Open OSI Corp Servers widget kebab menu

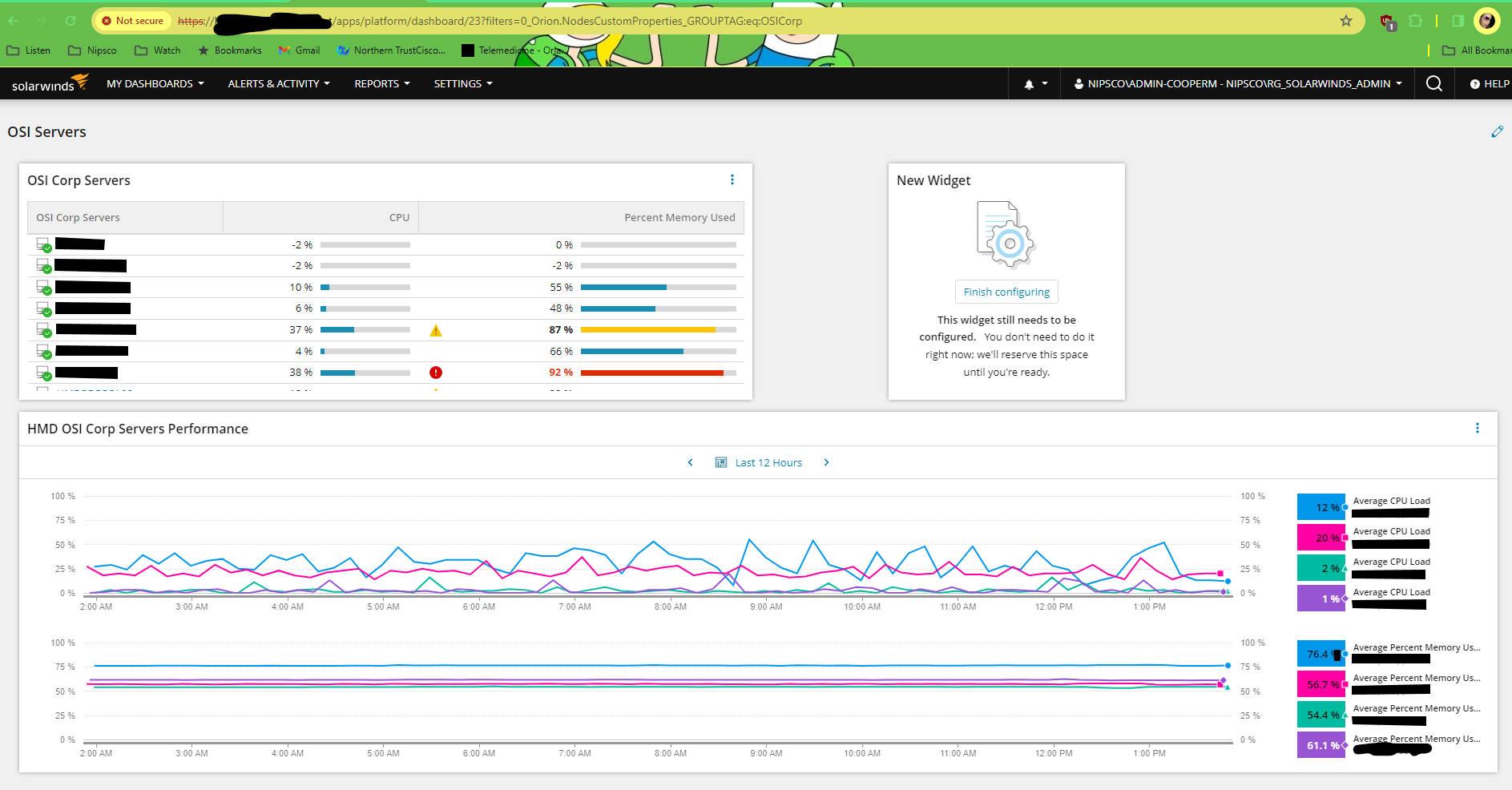(732, 180)
